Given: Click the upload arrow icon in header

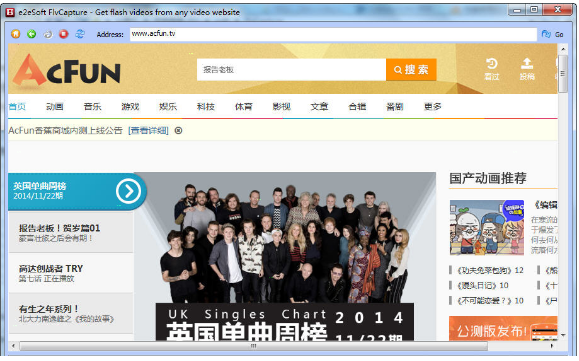Looking at the screenshot, I should [527, 63].
